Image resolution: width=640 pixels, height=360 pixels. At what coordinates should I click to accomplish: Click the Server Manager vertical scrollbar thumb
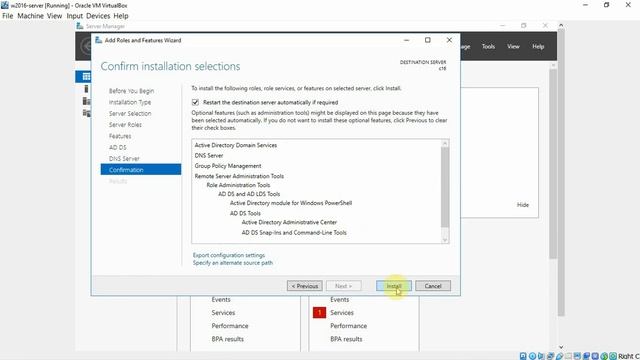553,163
